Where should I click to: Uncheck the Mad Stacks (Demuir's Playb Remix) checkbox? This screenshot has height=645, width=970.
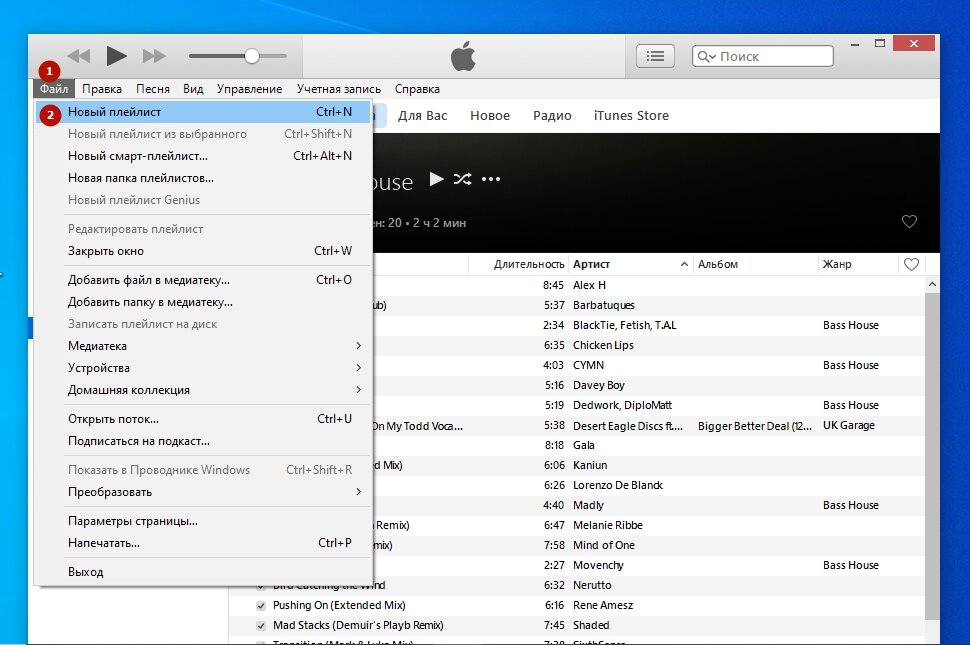(x=261, y=626)
